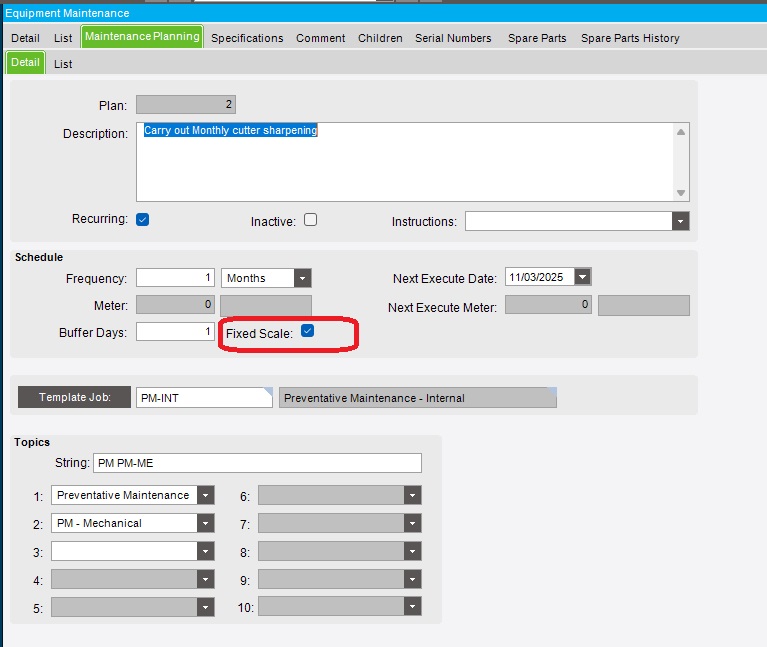Click the PM-INT template job field
Viewport: 767px width, 647px height.
pyautogui.click(x=204, y=398)
